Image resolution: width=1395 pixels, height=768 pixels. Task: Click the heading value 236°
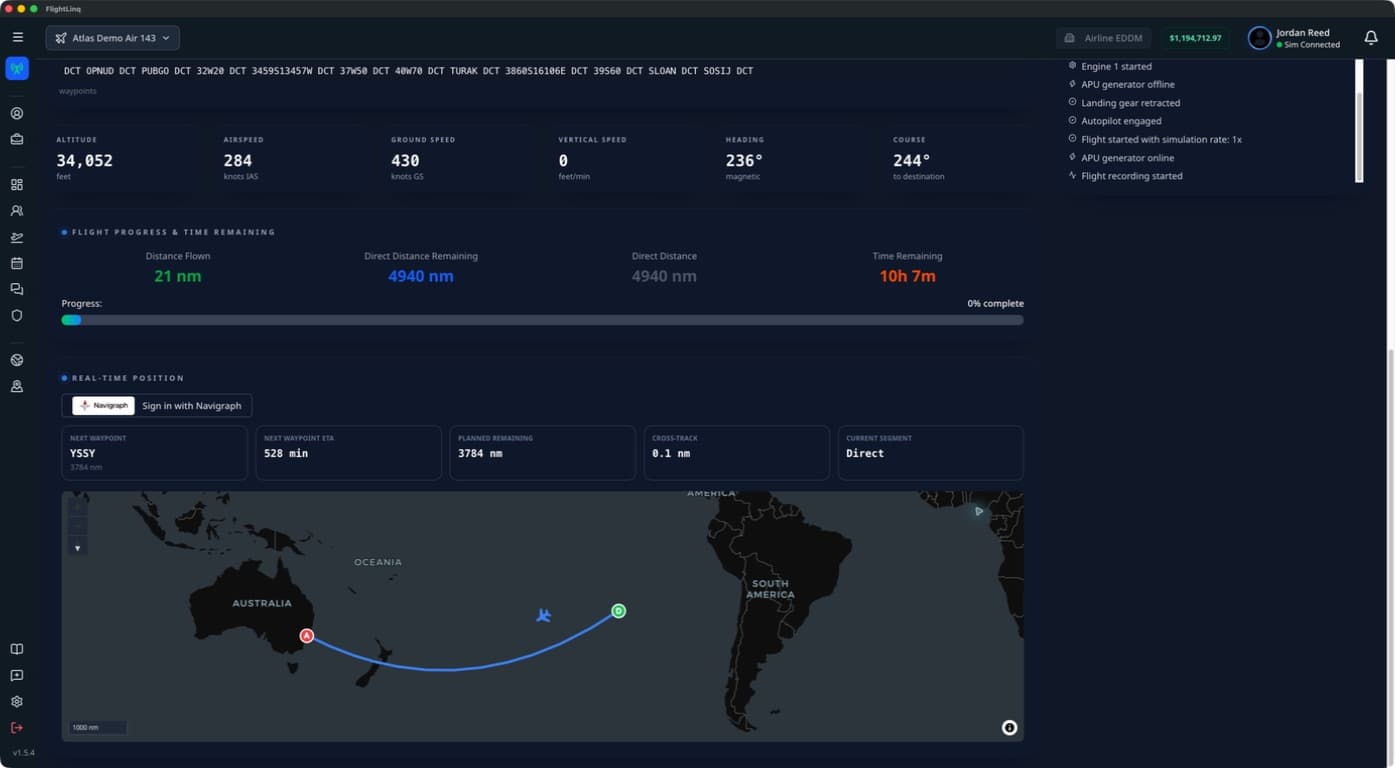pyautogui.click(x=744, y=161)
